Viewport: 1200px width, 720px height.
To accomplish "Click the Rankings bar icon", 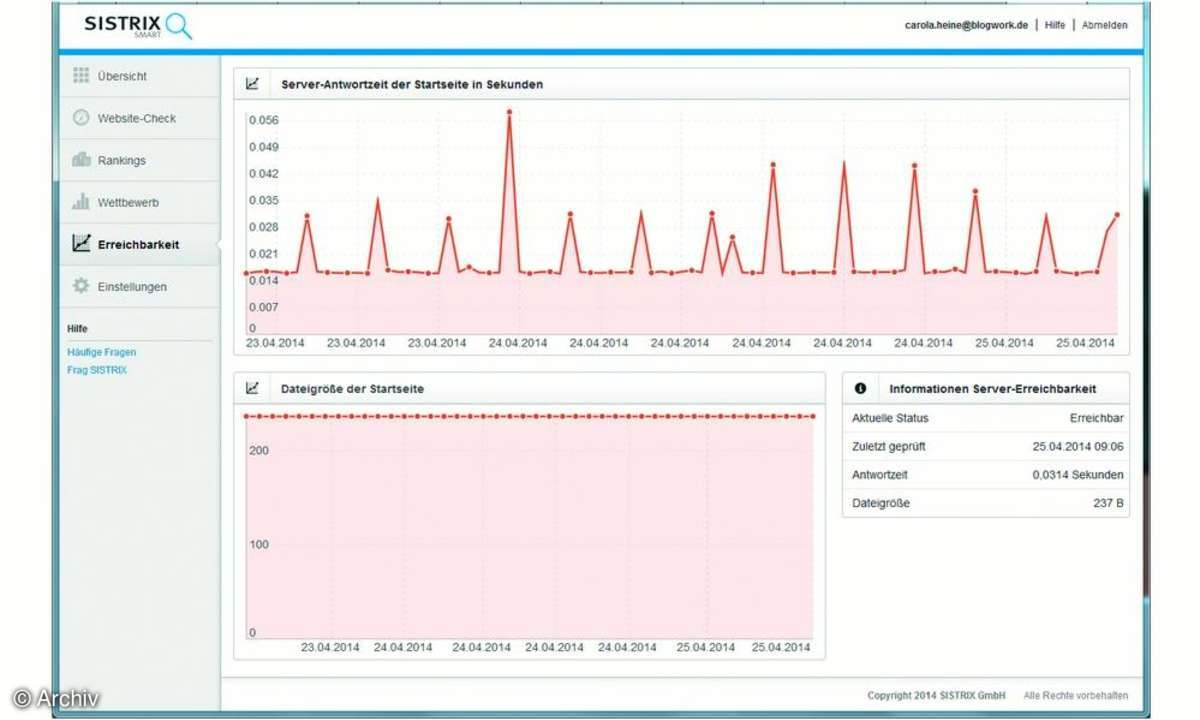I will pyautogui.click(x=82, y=160).
